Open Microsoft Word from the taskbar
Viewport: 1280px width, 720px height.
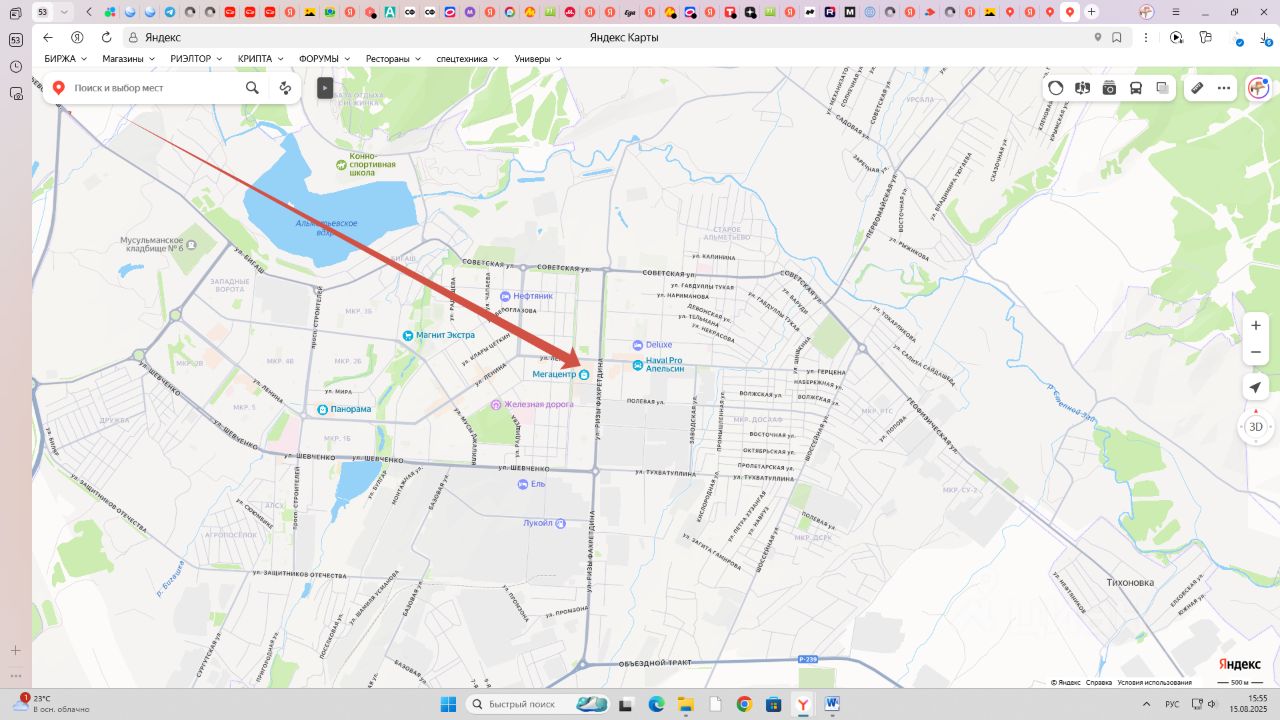(x=832, y=704)
